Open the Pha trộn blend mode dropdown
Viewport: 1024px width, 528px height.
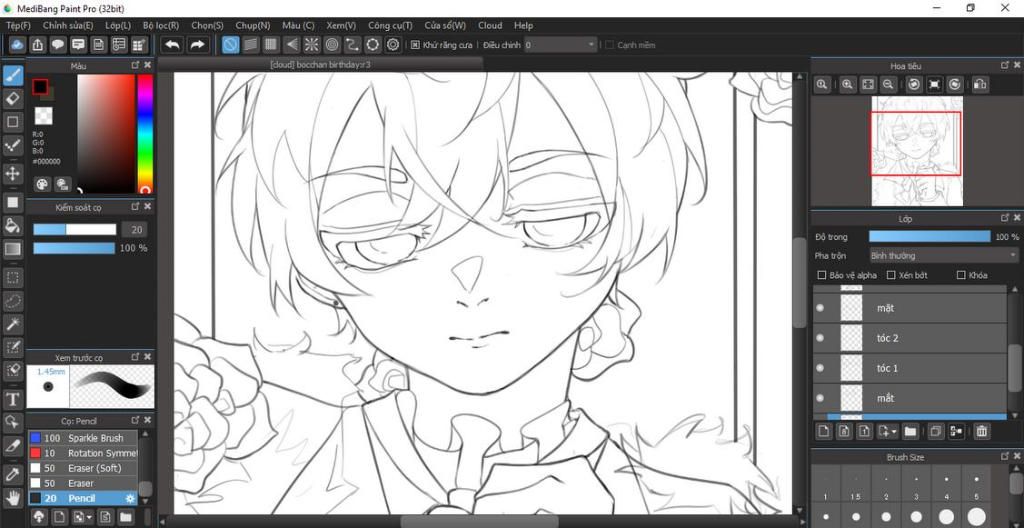(x=944, y=256)
